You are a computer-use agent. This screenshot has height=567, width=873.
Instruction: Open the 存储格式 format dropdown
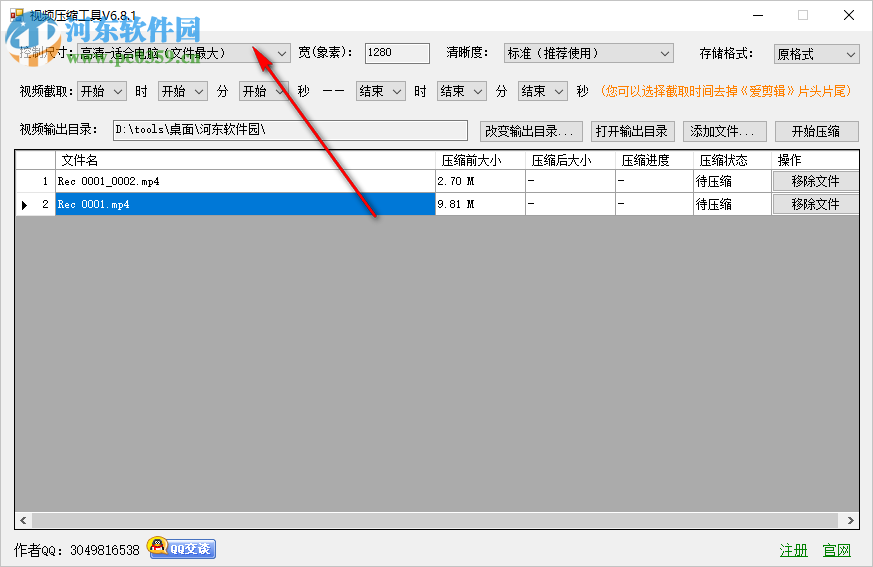(816, 54)
